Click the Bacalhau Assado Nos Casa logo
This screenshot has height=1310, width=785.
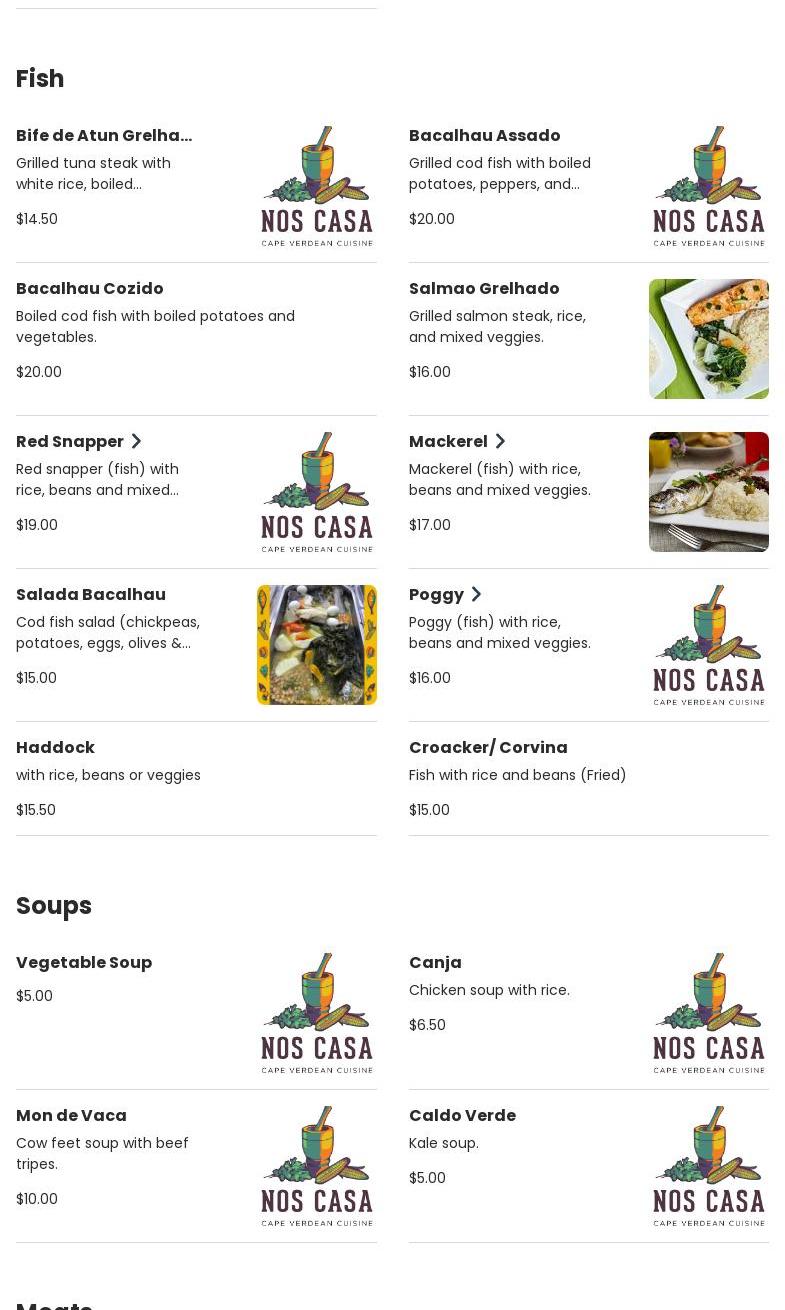tap(708, 186)
